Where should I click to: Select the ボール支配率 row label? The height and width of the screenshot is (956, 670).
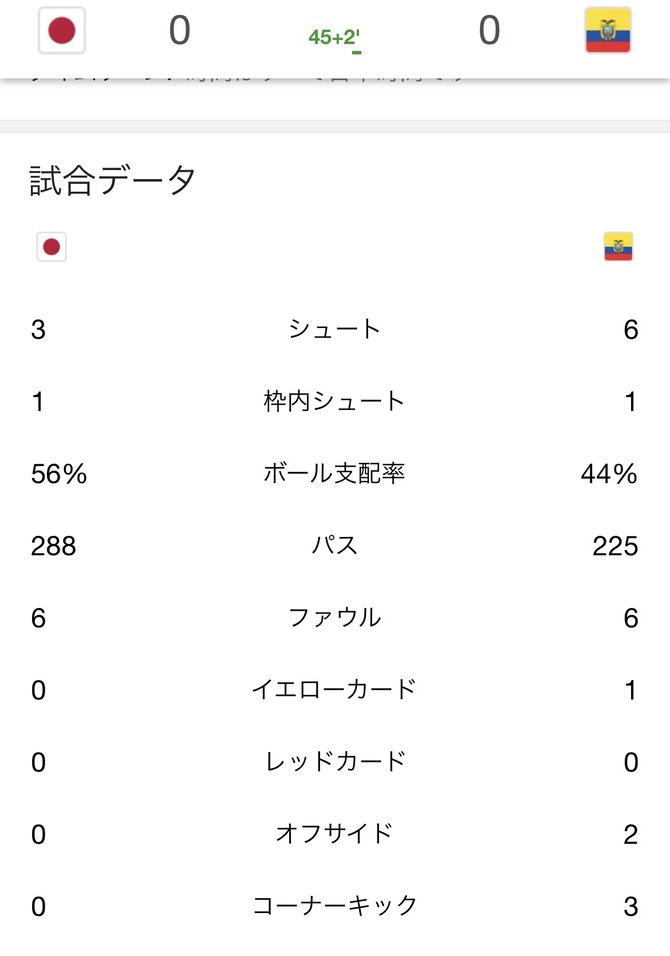(x=334, y=473)
